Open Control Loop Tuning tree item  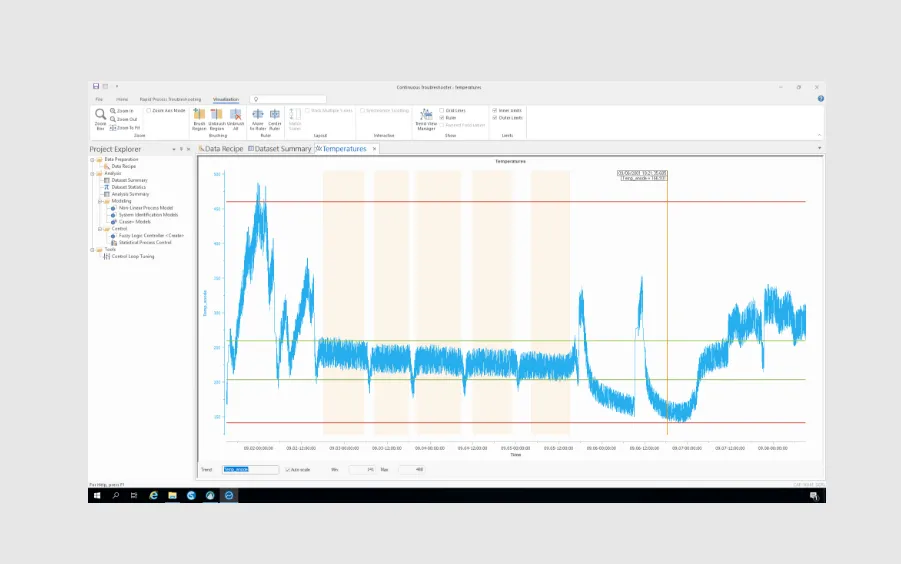pos(129,256)
